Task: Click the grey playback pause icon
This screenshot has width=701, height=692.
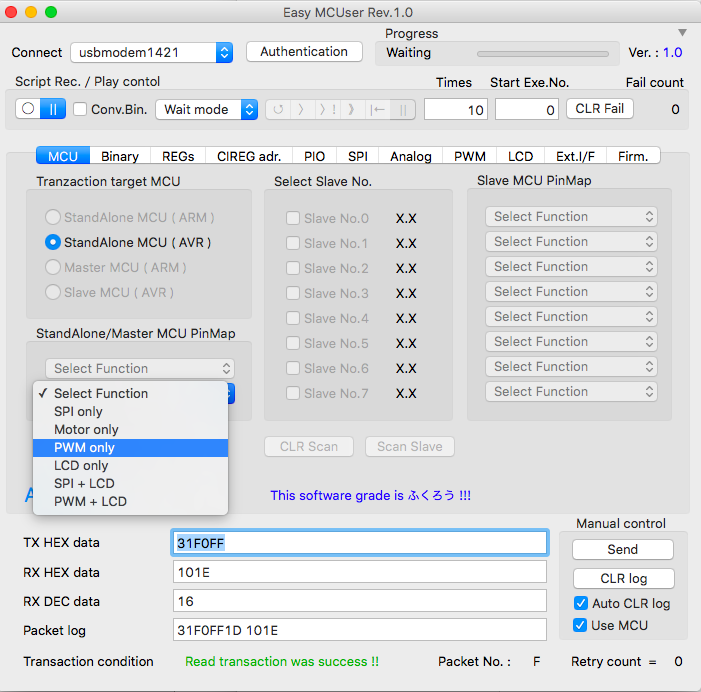Action: 403,110
